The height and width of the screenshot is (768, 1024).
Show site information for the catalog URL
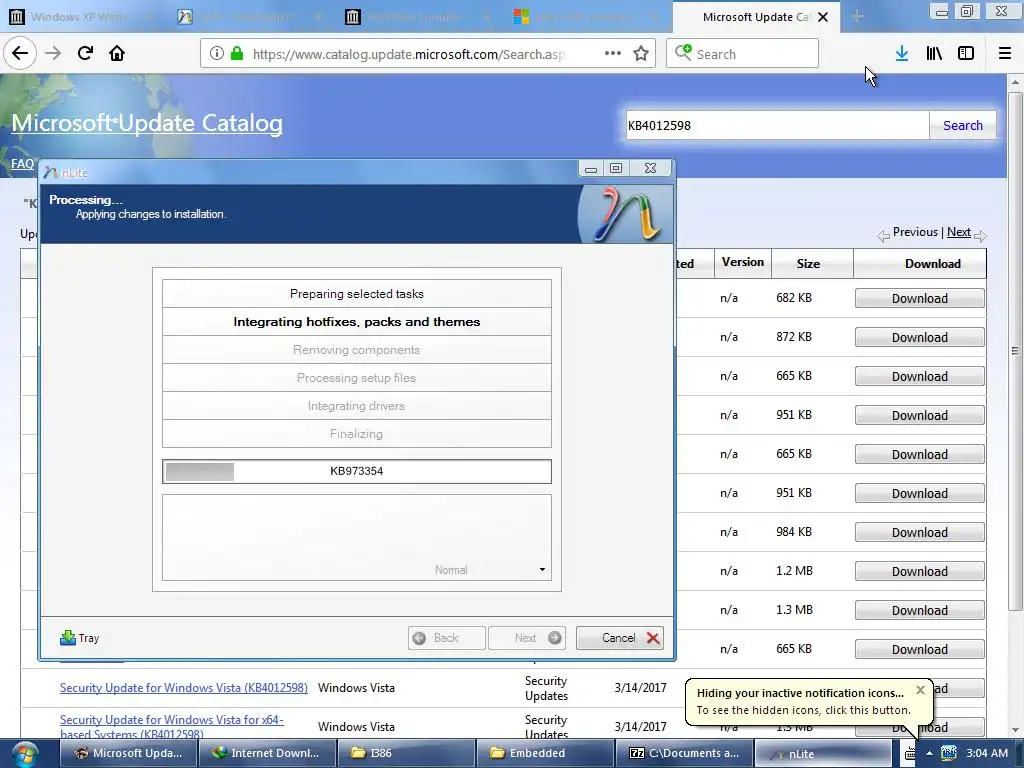pos(216,54)
